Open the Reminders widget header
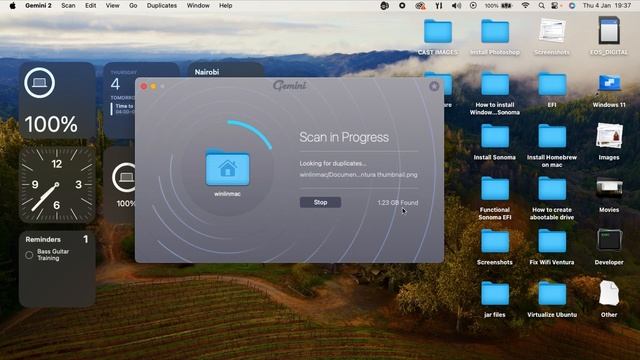This screenshot has width=640, height=360. click(x=43, y=240)
